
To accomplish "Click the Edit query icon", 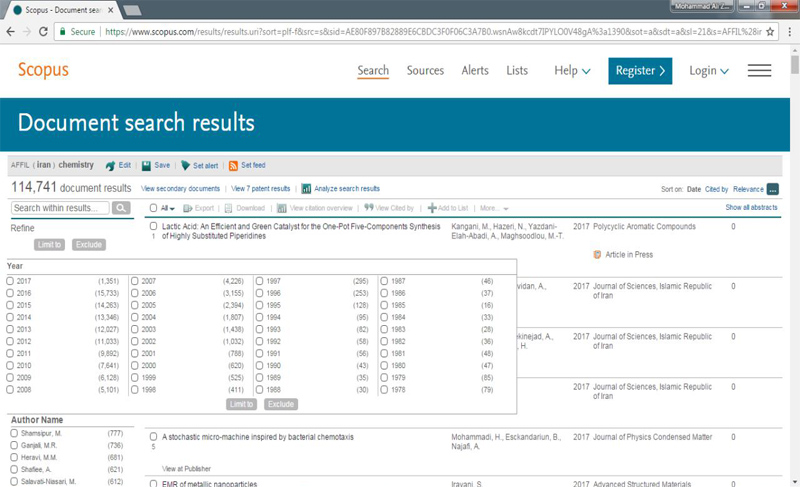I will coord(110,166).
